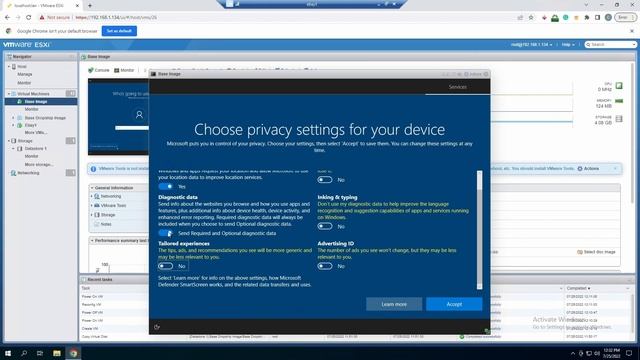The height and width of the screenshot is (360, 640).
Task: Expand the EbayY virtual machine node
Action: point(13,125)
